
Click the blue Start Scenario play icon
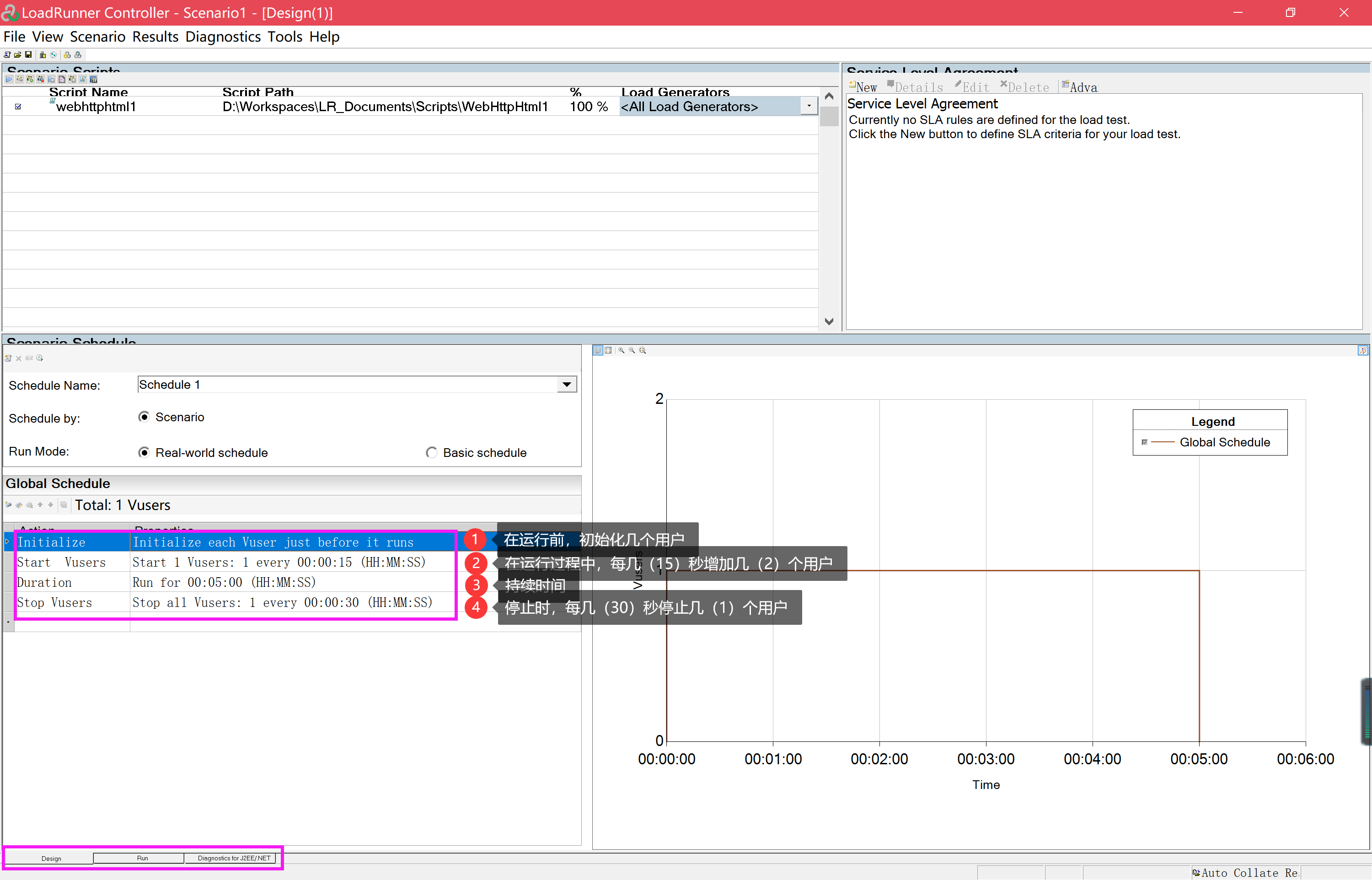pos(9,80)
